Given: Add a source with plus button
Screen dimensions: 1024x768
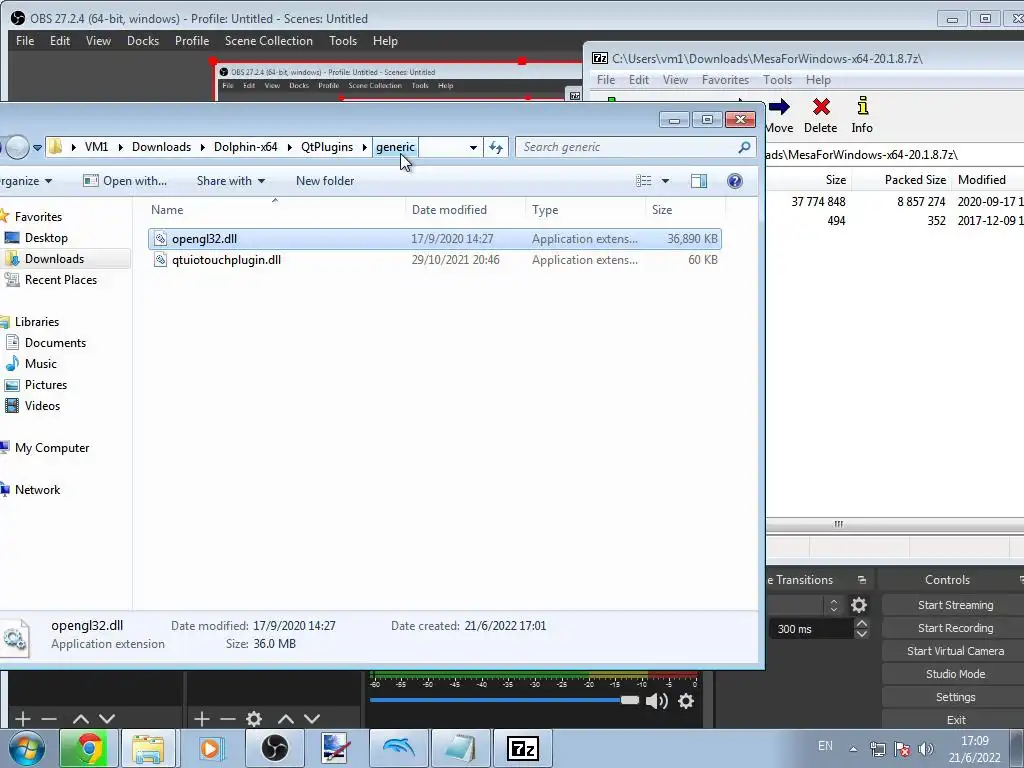Looking at the screenshot, I should point(202,719).
